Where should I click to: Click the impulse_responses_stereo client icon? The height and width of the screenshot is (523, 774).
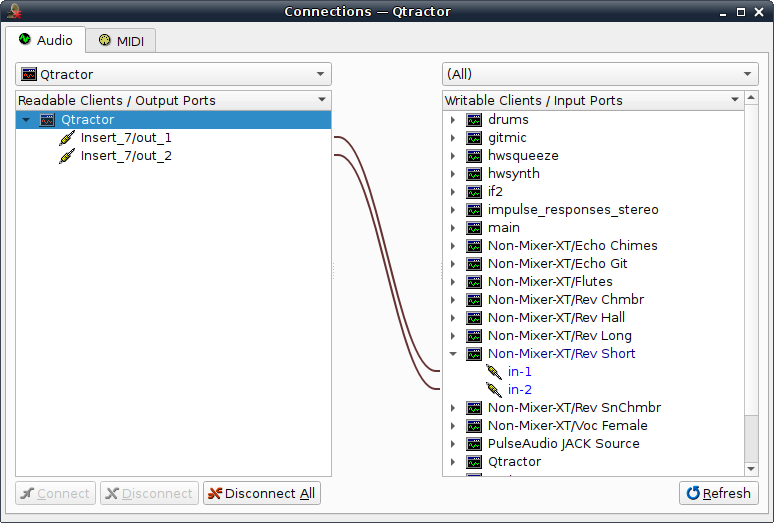474,210
